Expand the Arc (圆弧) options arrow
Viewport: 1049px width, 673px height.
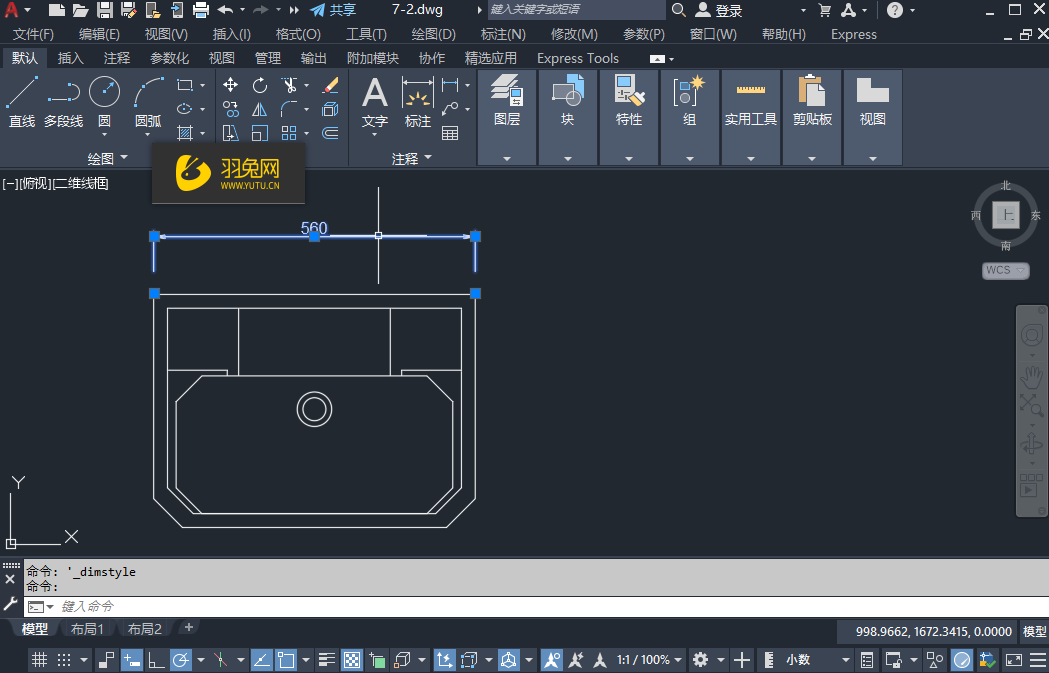(148, 134)
